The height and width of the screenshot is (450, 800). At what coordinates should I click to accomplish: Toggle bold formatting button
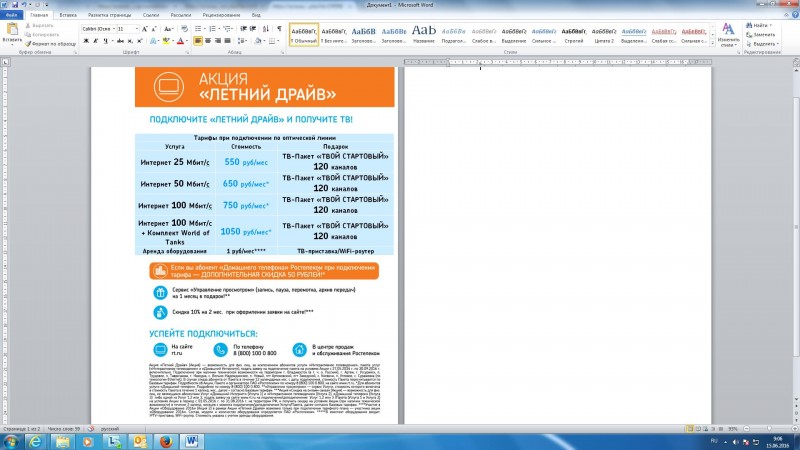coord(87,41)
